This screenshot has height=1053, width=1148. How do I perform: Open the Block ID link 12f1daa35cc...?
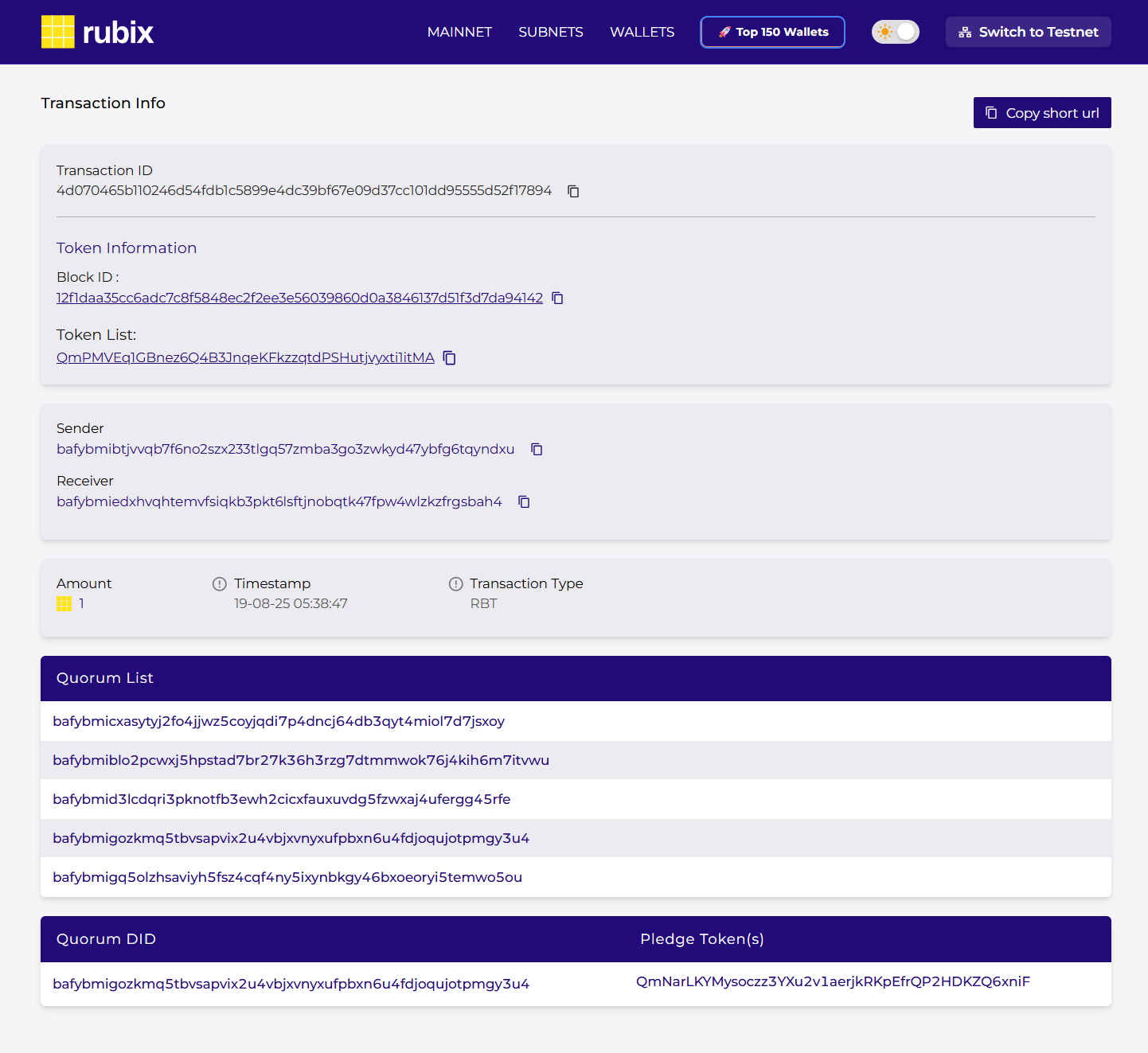(x=299, y=298)
